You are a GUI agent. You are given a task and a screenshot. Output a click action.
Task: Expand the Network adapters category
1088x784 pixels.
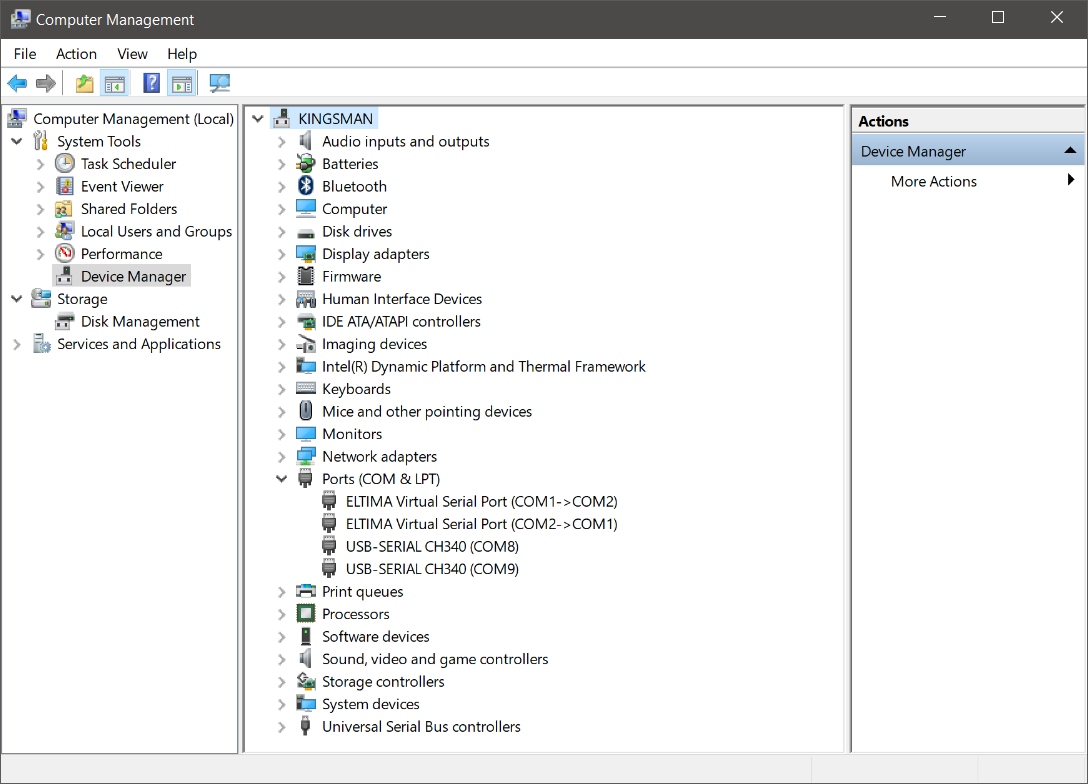pos(282,457)
